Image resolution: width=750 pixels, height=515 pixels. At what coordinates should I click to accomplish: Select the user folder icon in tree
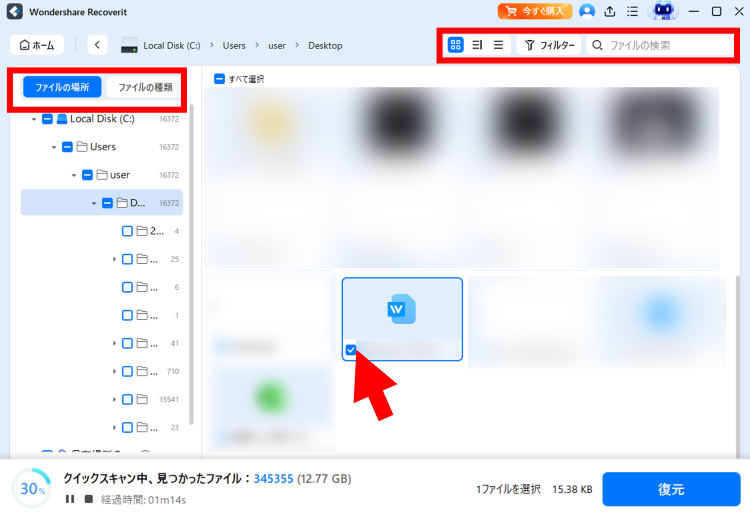point(102,175)
